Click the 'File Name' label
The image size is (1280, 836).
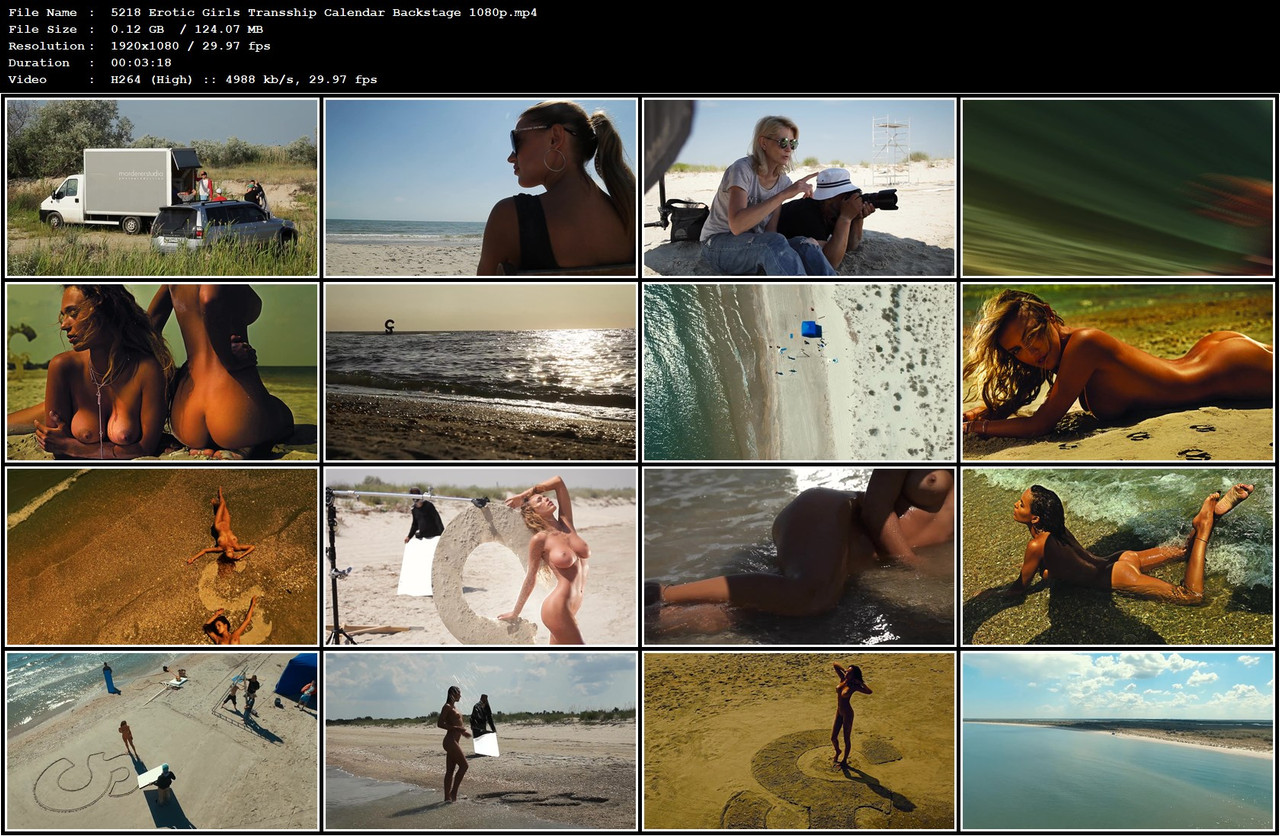tap(42, 12)
